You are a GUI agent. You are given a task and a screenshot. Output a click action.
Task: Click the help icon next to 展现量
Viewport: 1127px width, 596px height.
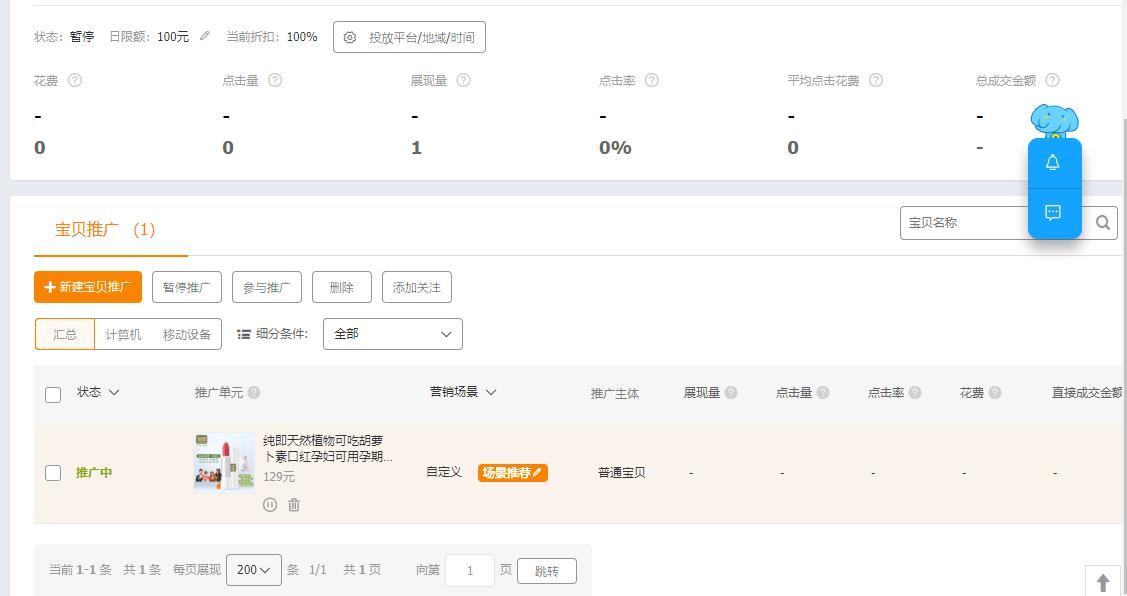point(463,82)
